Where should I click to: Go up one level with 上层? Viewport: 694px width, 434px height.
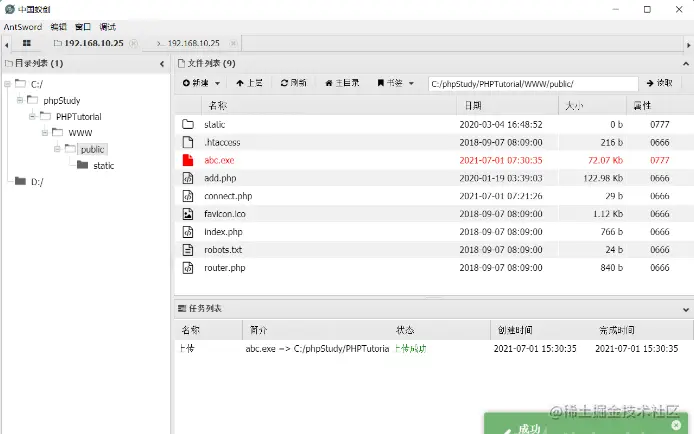click(x=249, y=83)
